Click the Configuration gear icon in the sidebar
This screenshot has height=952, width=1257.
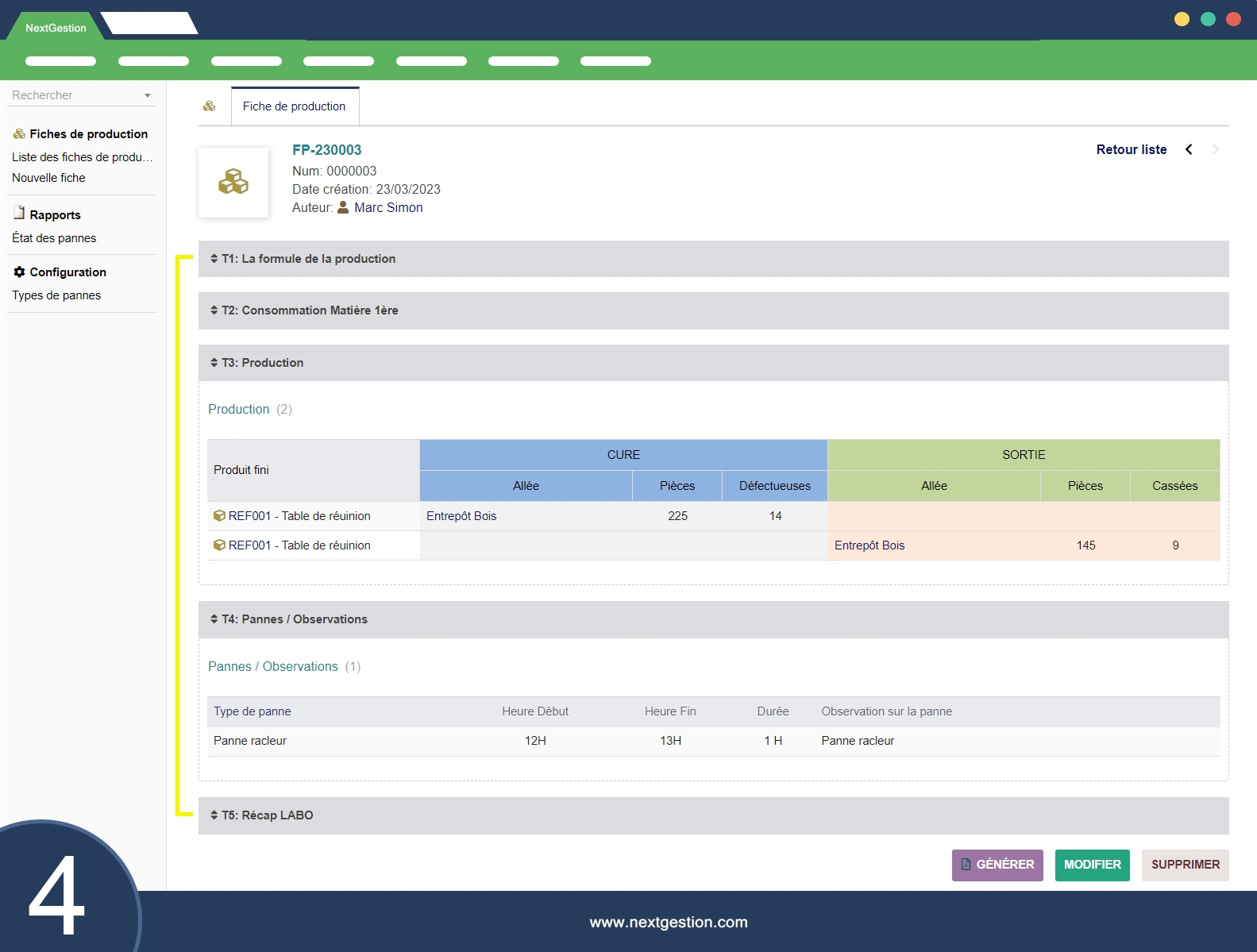click(x=19, y=272)
